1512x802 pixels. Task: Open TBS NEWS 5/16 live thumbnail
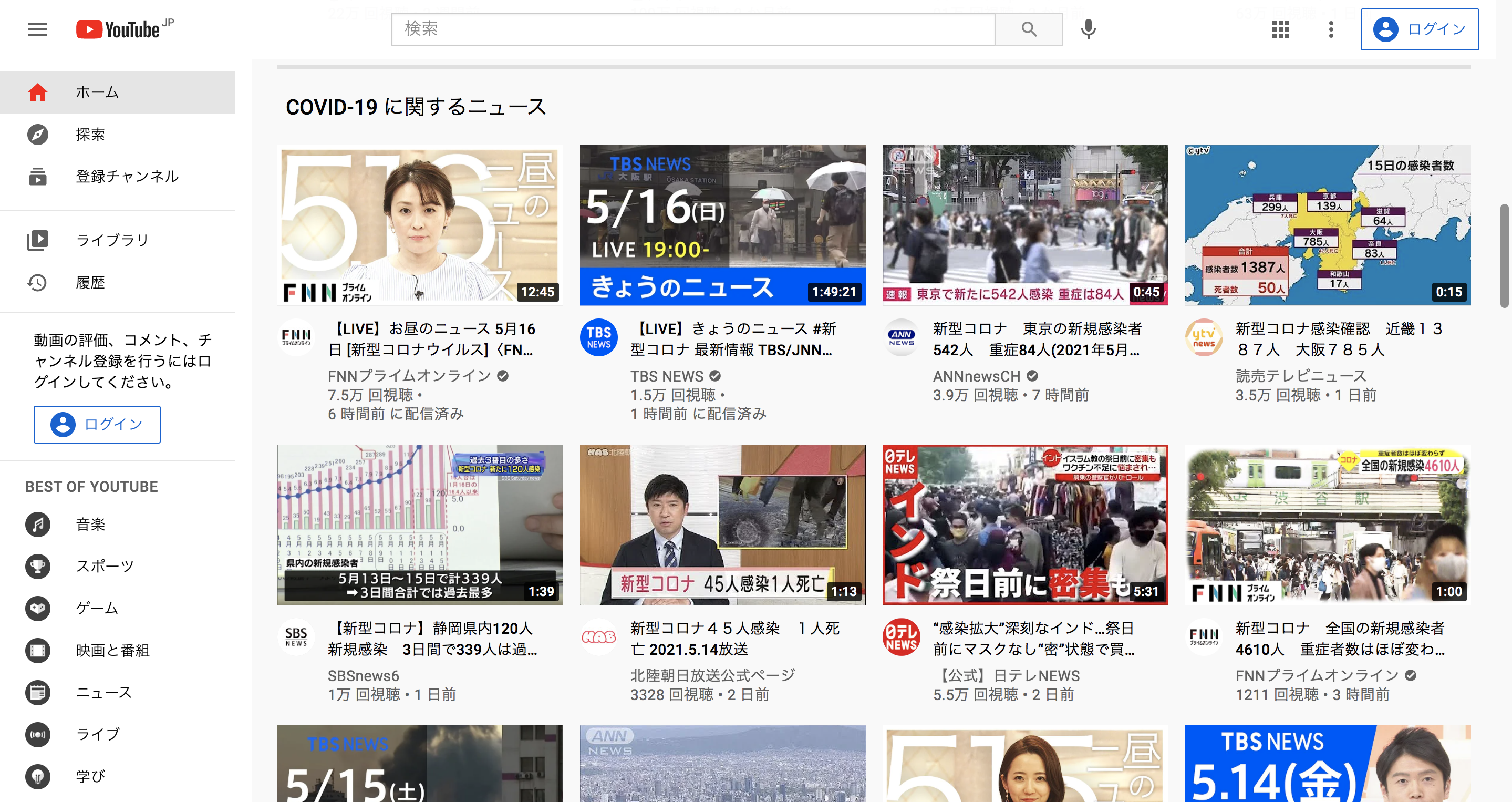(722, 225)
